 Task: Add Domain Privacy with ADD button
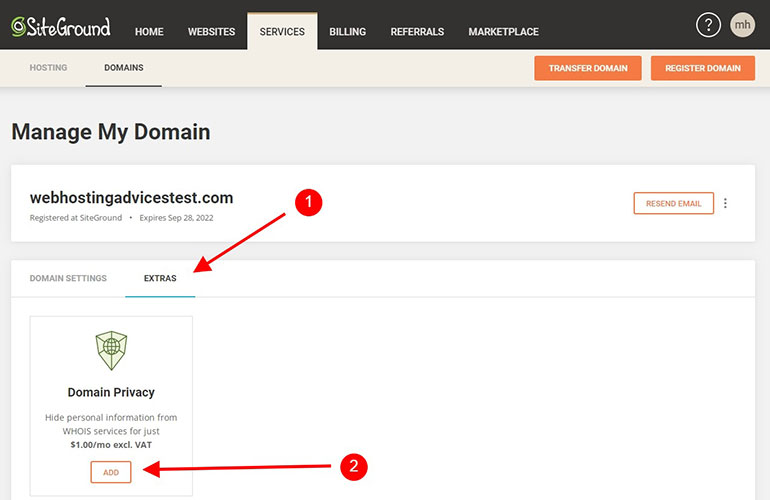coord(111,472)
